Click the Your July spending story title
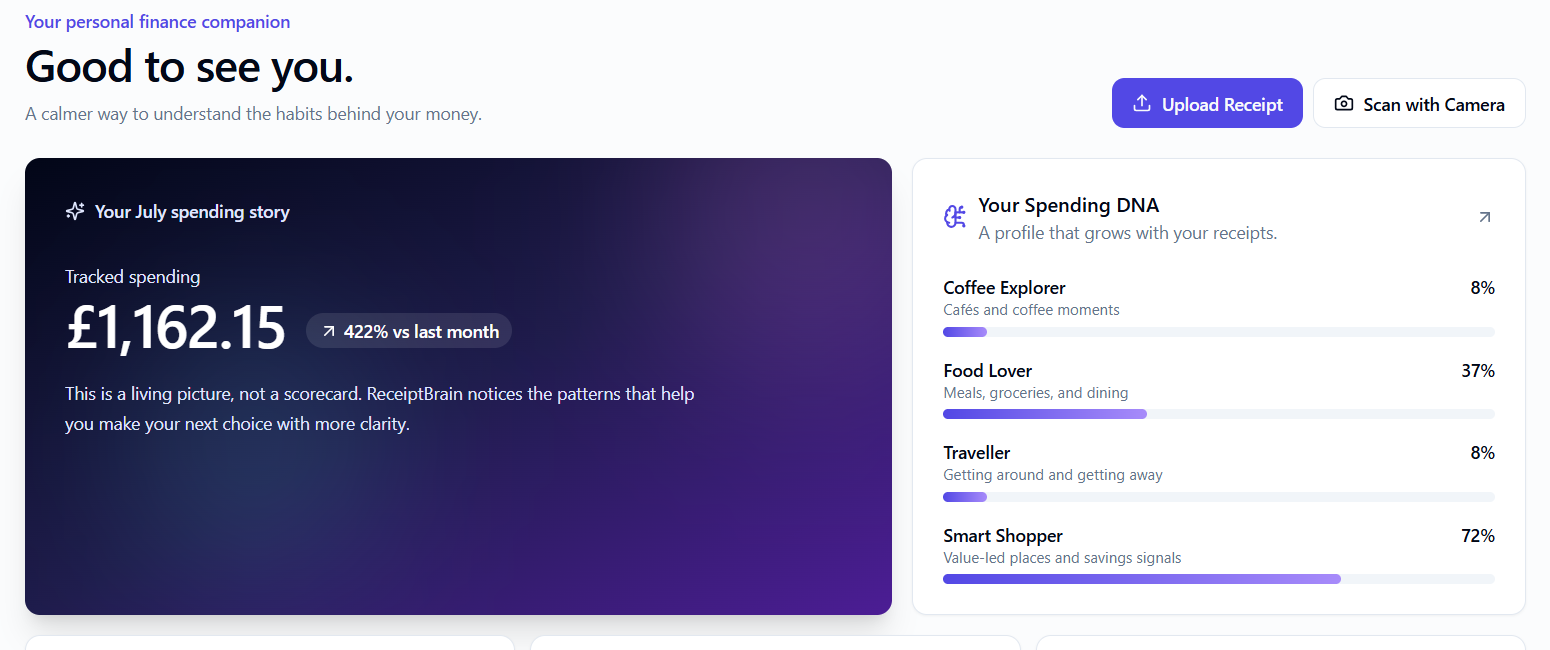Screen dimensions: 1550x650 point(192,212)
